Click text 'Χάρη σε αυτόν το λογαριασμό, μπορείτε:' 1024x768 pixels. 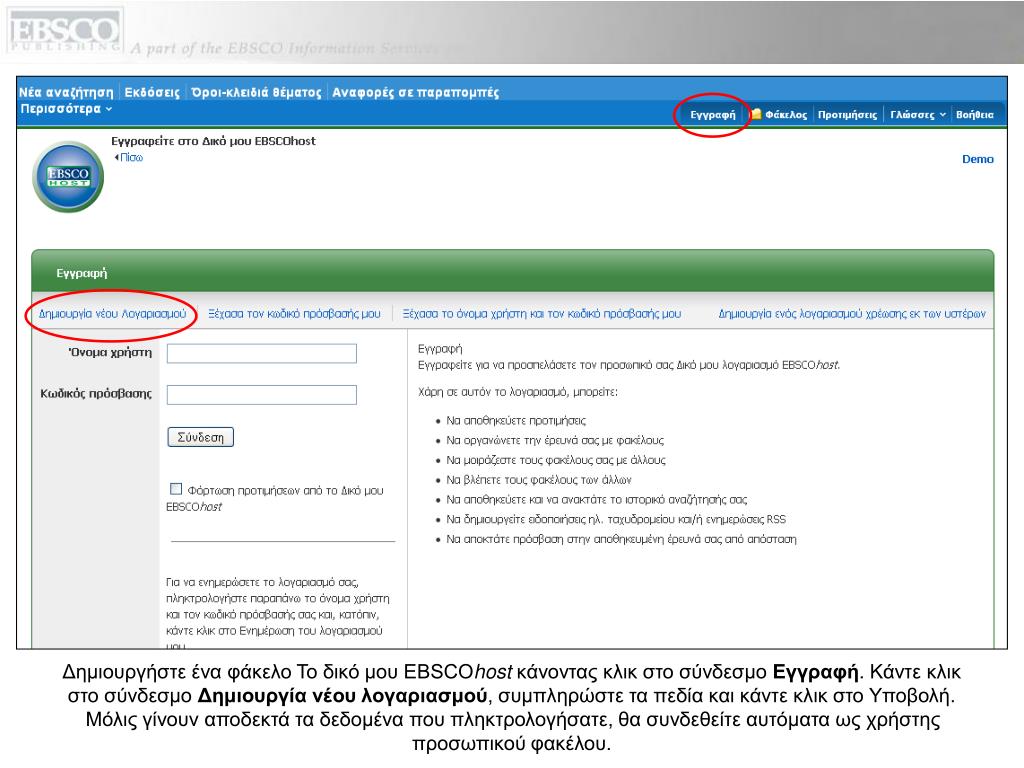point(517,392)
